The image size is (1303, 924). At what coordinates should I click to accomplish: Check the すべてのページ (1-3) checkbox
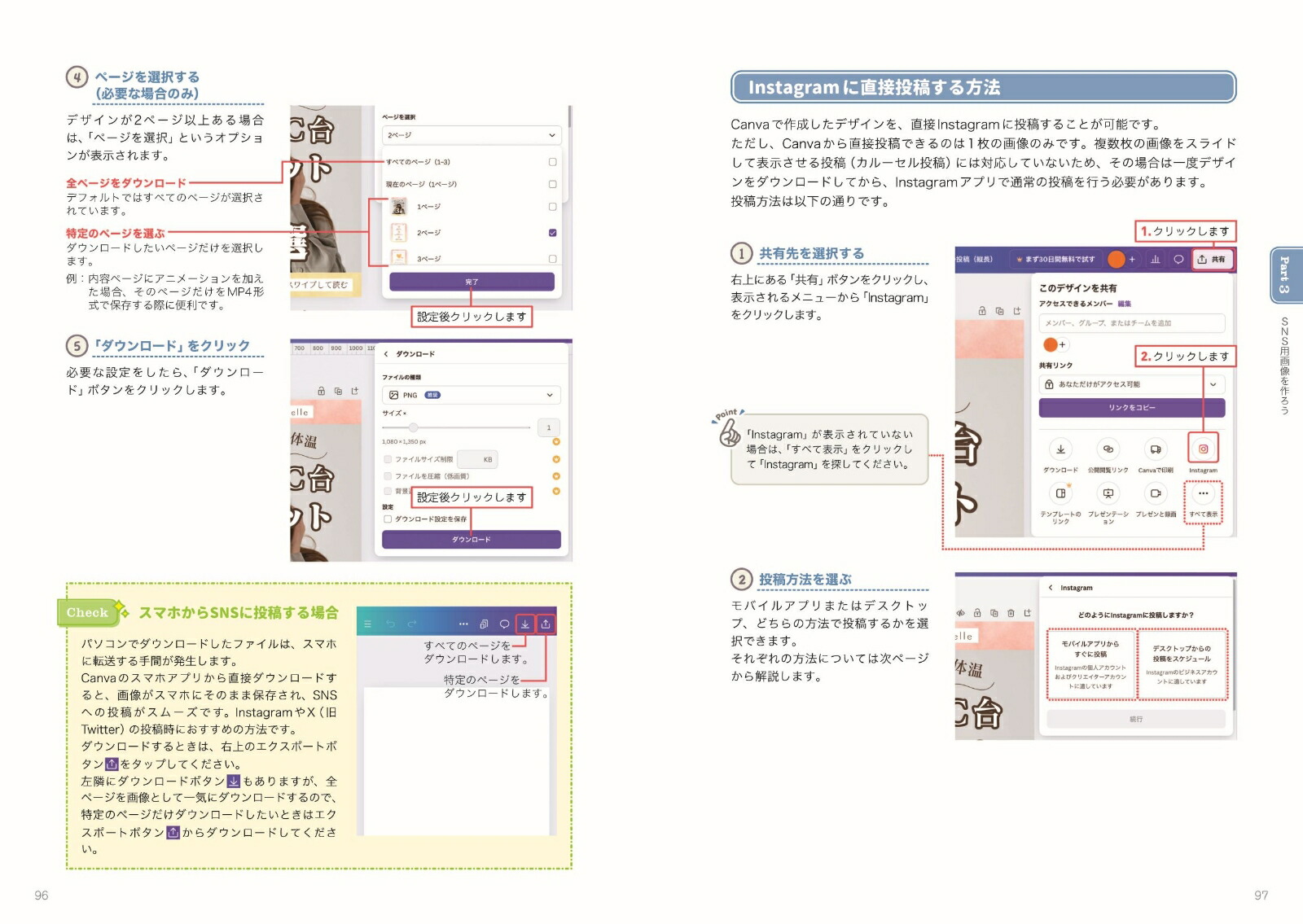tap(553, 162)
